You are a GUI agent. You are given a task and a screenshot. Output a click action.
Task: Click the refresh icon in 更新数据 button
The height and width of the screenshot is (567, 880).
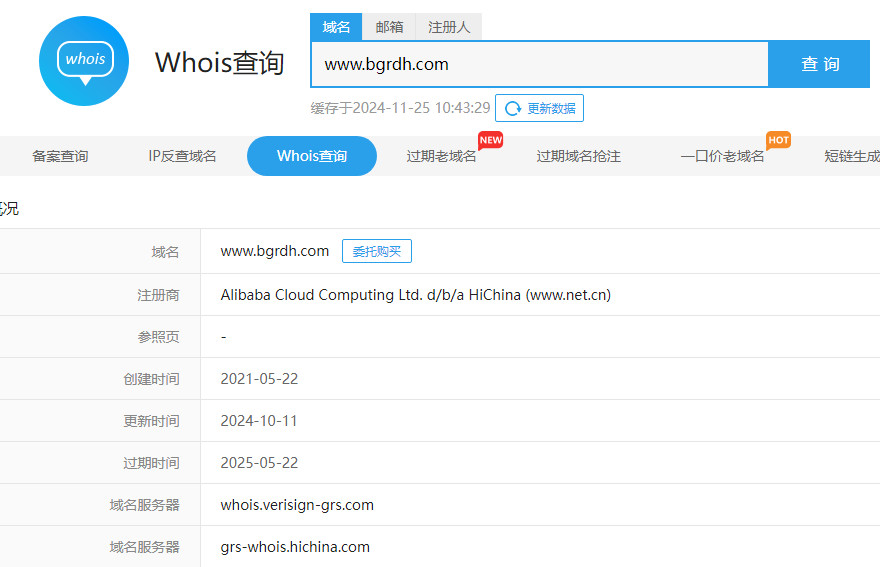tap(513, 108)
